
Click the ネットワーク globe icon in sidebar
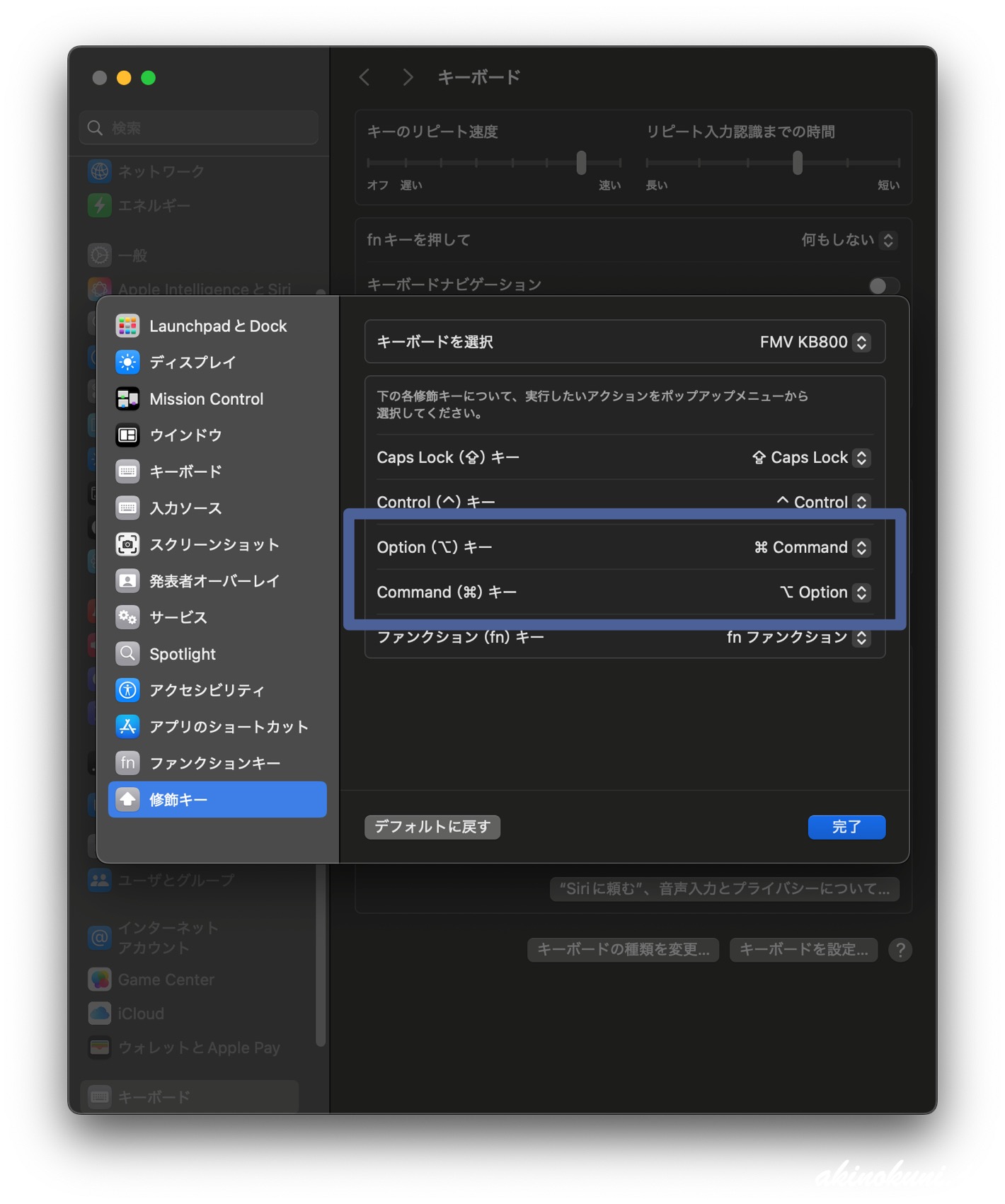tap(100, 171)
